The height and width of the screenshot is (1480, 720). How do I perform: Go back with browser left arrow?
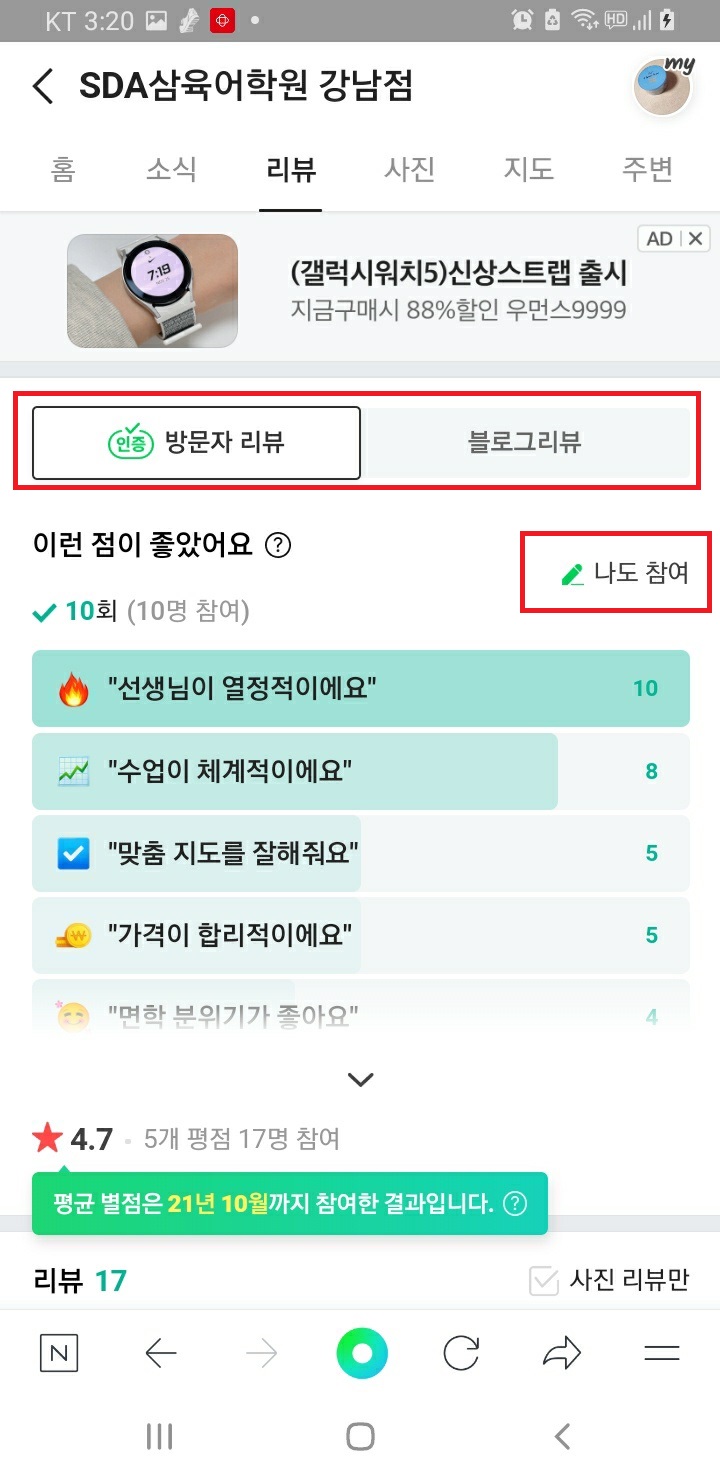pyautogui.click(x=160, y=1354)
